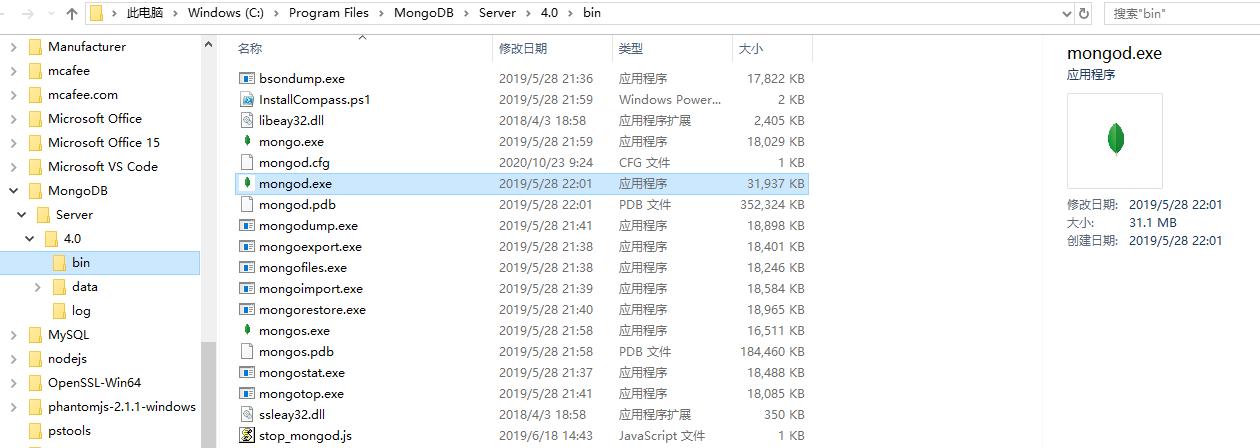1260x448 pixels.
Task: Click the mongod.cfg file icon
Action: (248, 162)
